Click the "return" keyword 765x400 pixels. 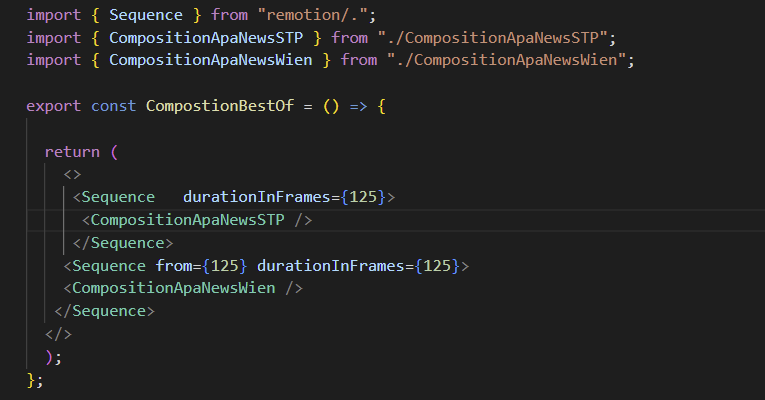pyautogui.click(x=72, y=152)
